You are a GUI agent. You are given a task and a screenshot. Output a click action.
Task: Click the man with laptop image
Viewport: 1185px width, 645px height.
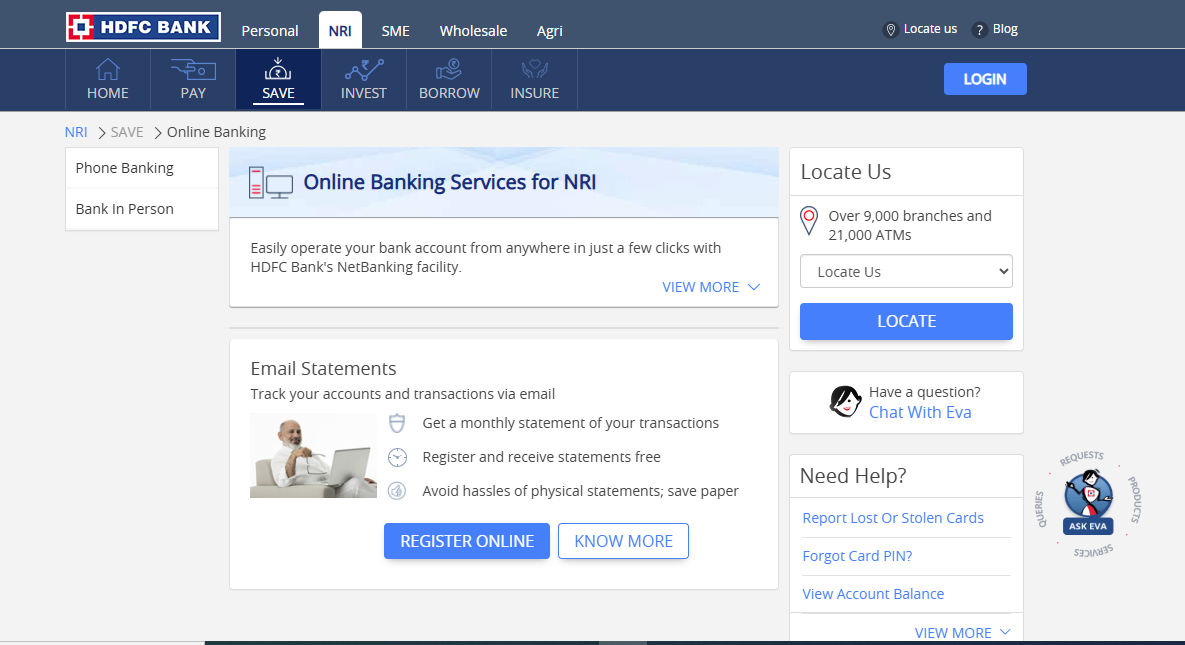click(x=313, y=455)
